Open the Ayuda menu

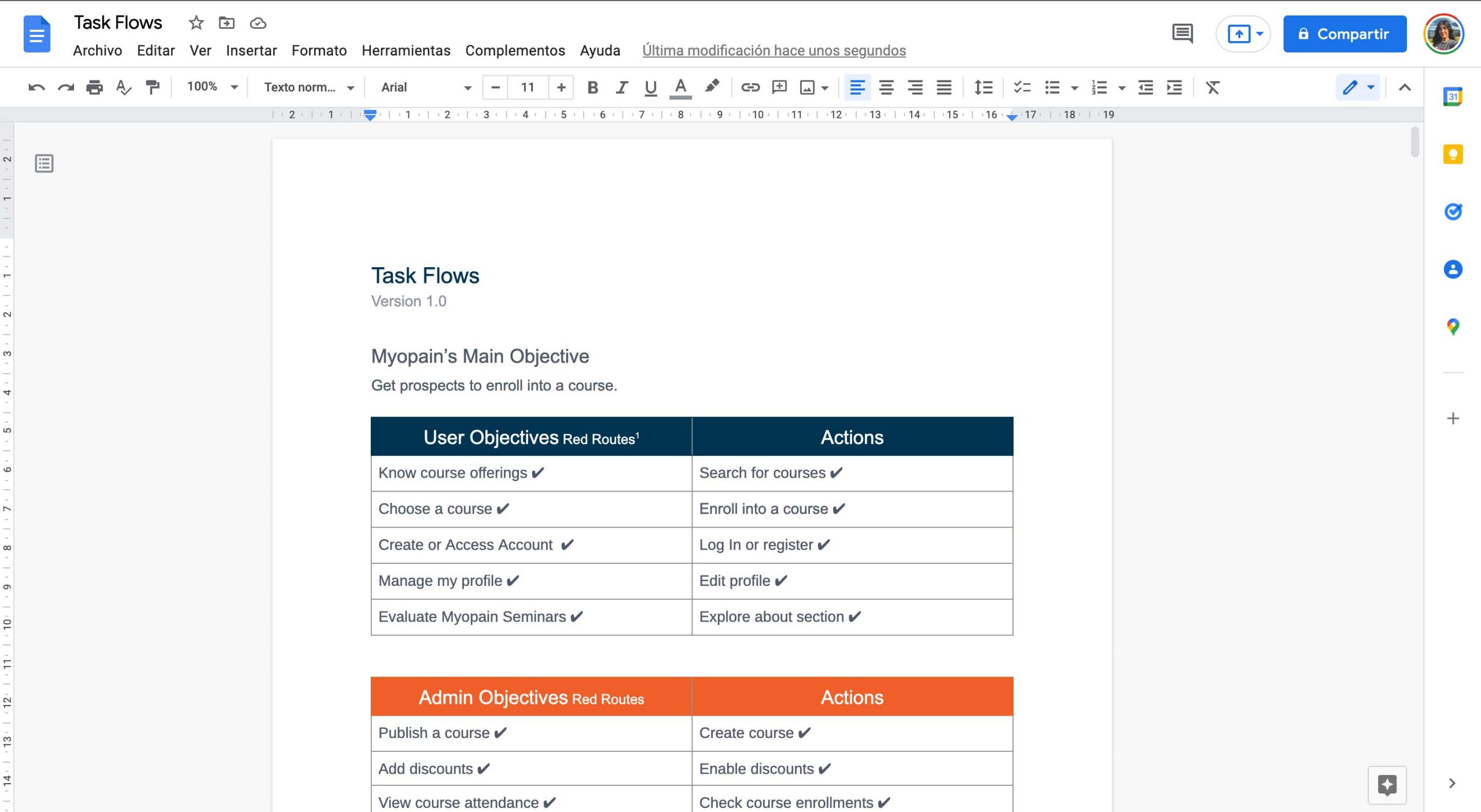tap(600, 51)
